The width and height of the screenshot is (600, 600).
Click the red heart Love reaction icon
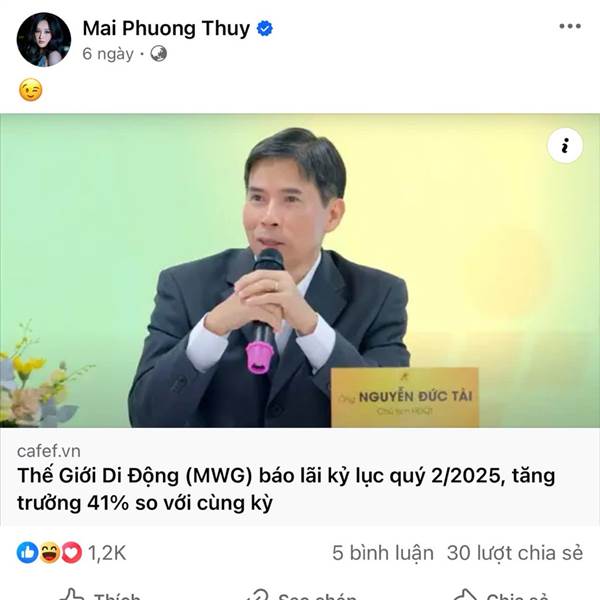(x=72, y=553)
